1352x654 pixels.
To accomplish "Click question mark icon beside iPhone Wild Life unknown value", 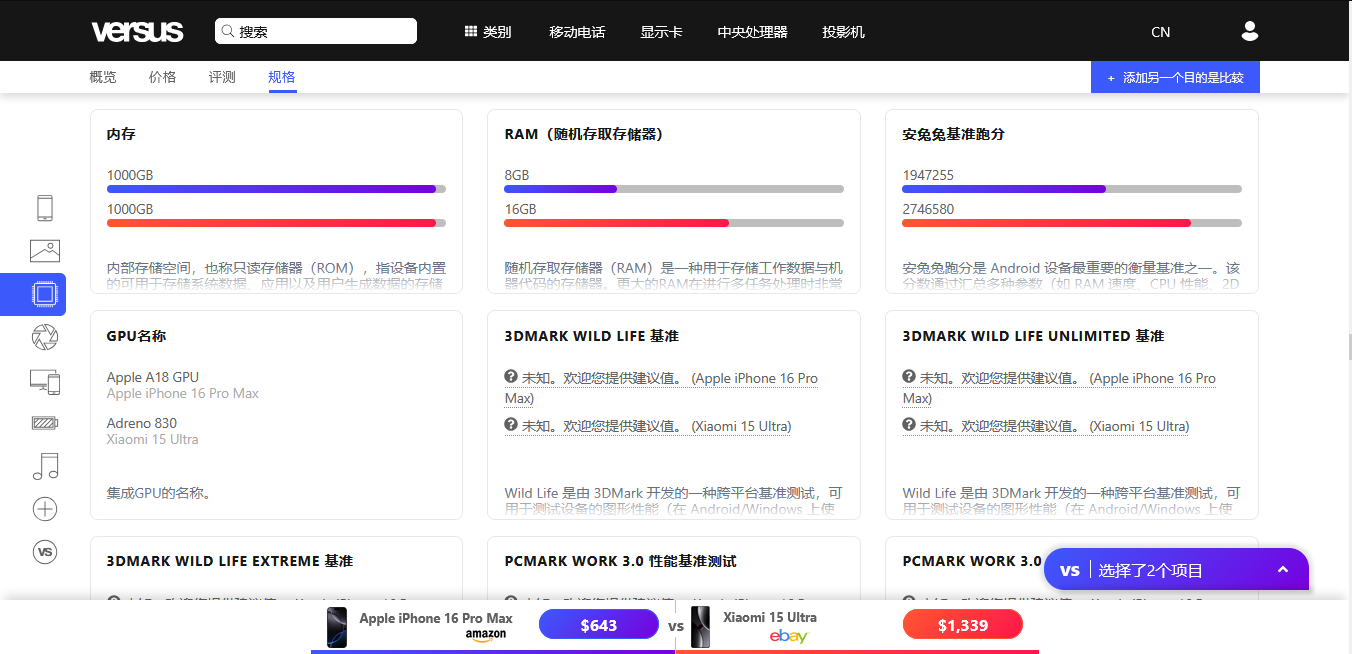I will [x=511, y=377].
